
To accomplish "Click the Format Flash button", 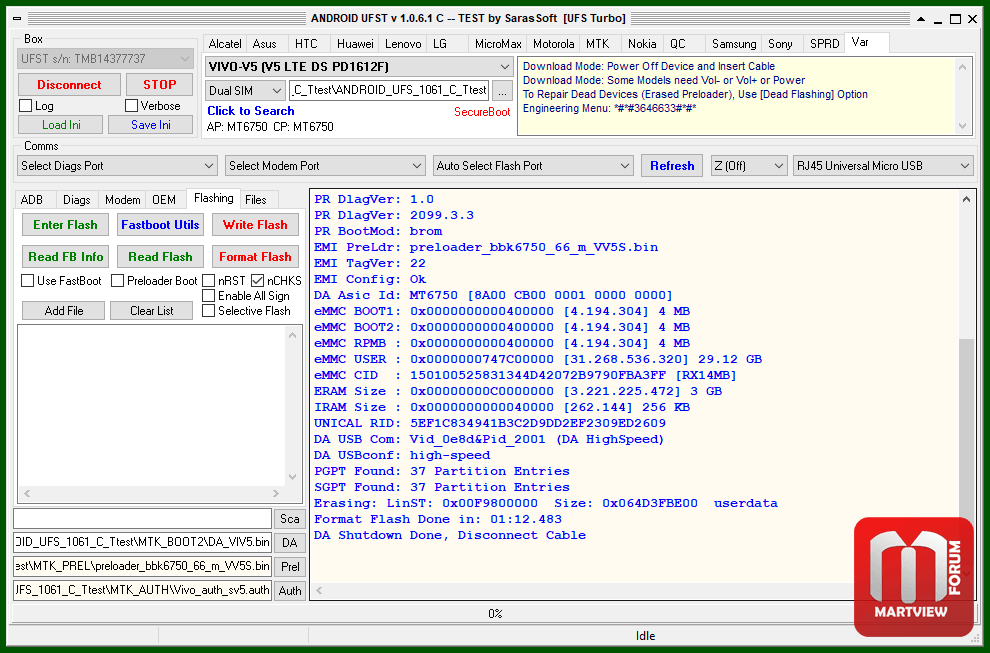I will pos(255,257).
